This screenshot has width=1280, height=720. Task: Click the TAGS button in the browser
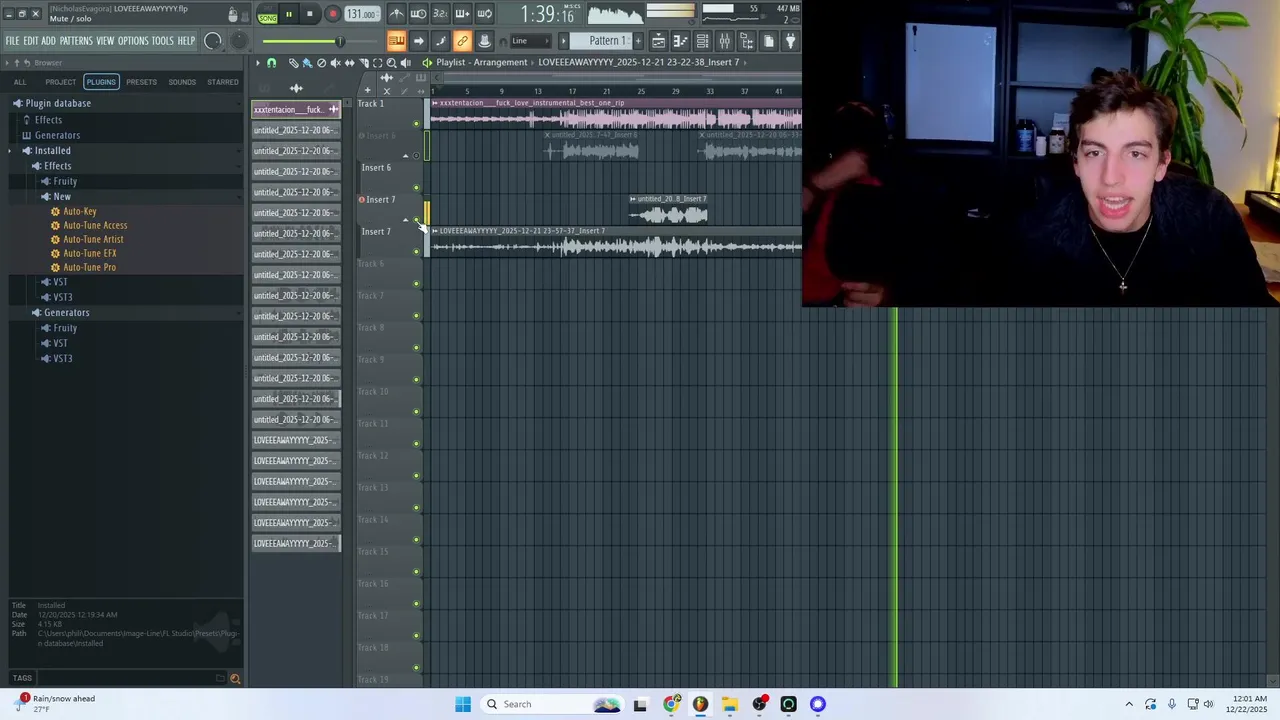click(x=22, y=678)
